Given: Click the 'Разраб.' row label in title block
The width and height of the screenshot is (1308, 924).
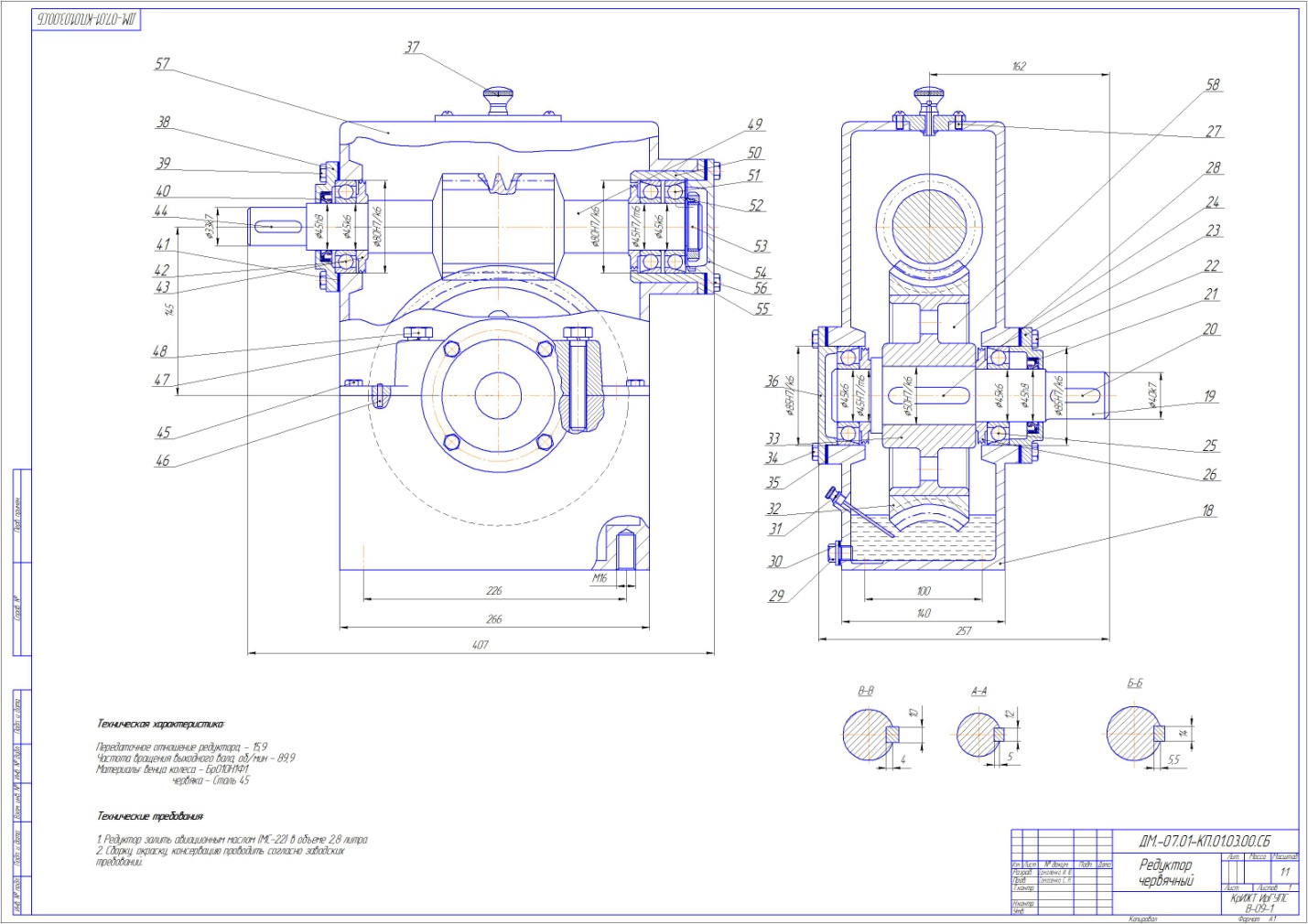Looking at the screenshot, I should pos(1021,873).
